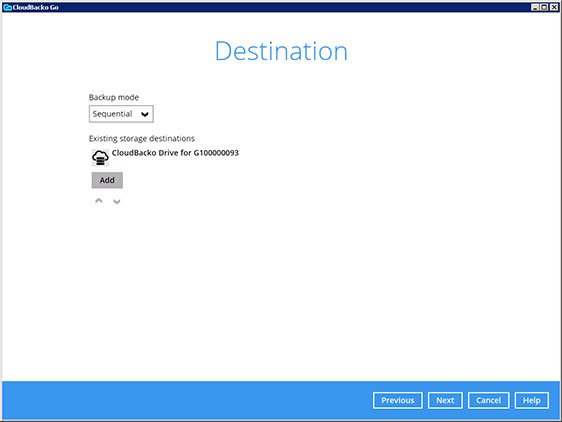Go back with the Previous button

(397, 400)
